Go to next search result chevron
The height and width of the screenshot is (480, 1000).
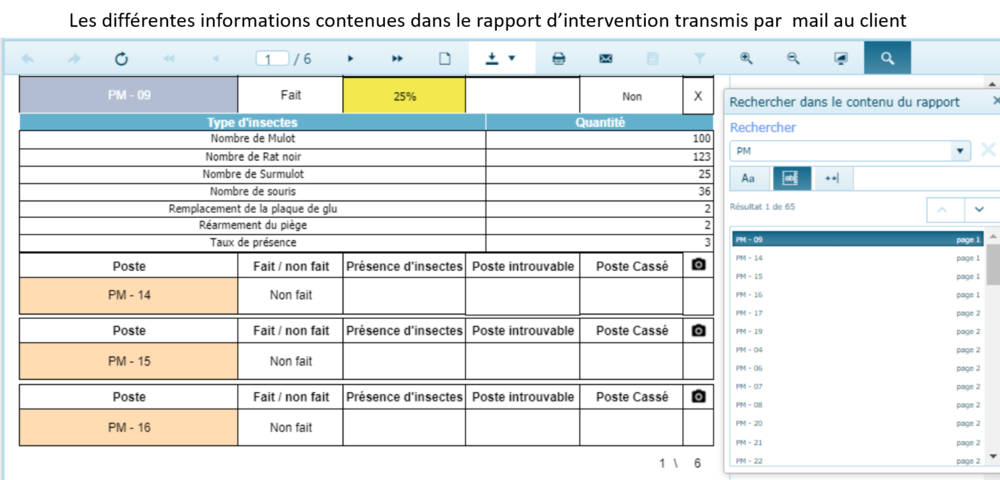(981, 210)
